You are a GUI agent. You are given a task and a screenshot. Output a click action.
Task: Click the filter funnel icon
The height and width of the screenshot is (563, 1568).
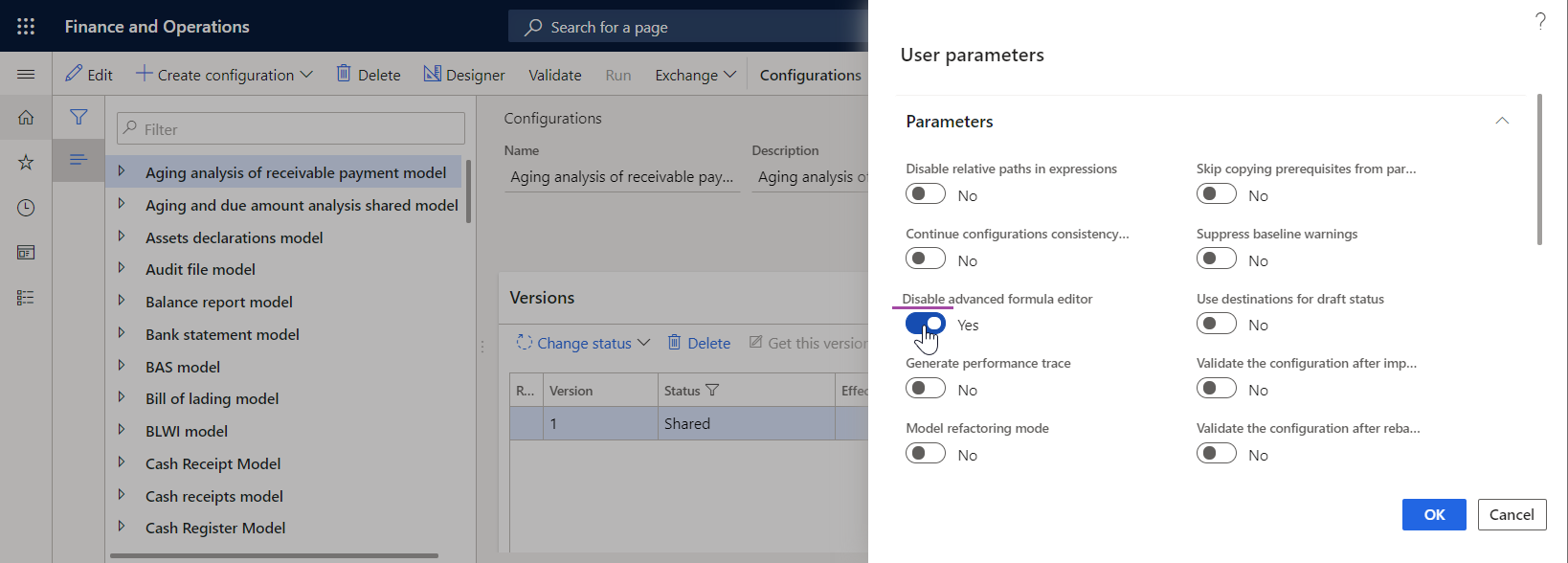point(78,117)
